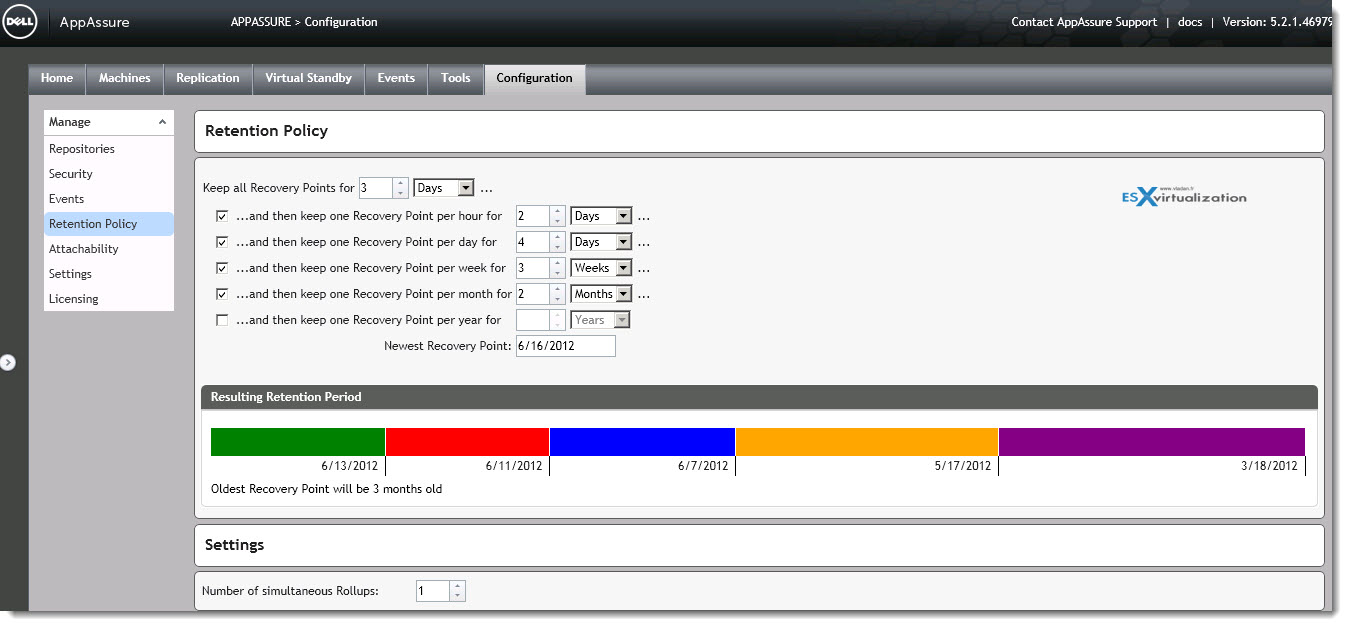Click the purple retention period segment
The width and height of the screenshot is (1347, 626).
pyautogui.click(x=1152, y=442)
